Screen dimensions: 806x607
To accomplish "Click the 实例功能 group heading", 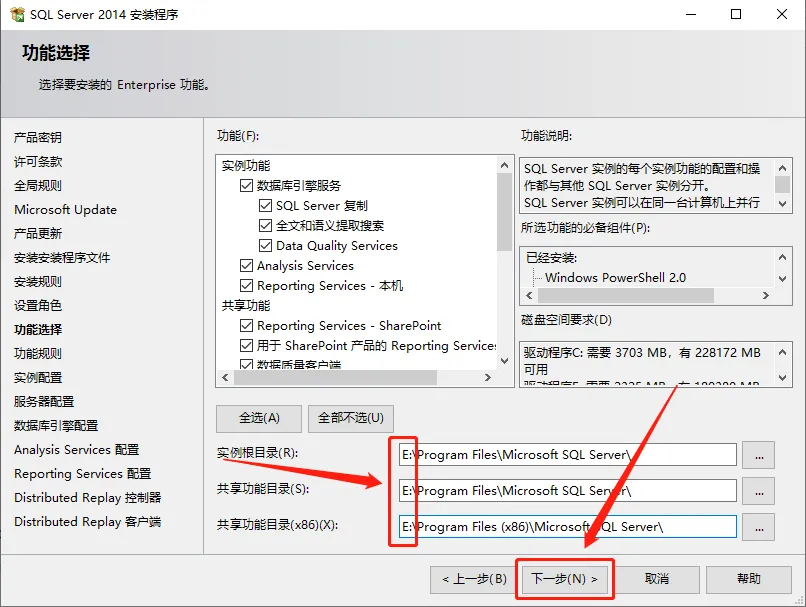I will 246,165.
